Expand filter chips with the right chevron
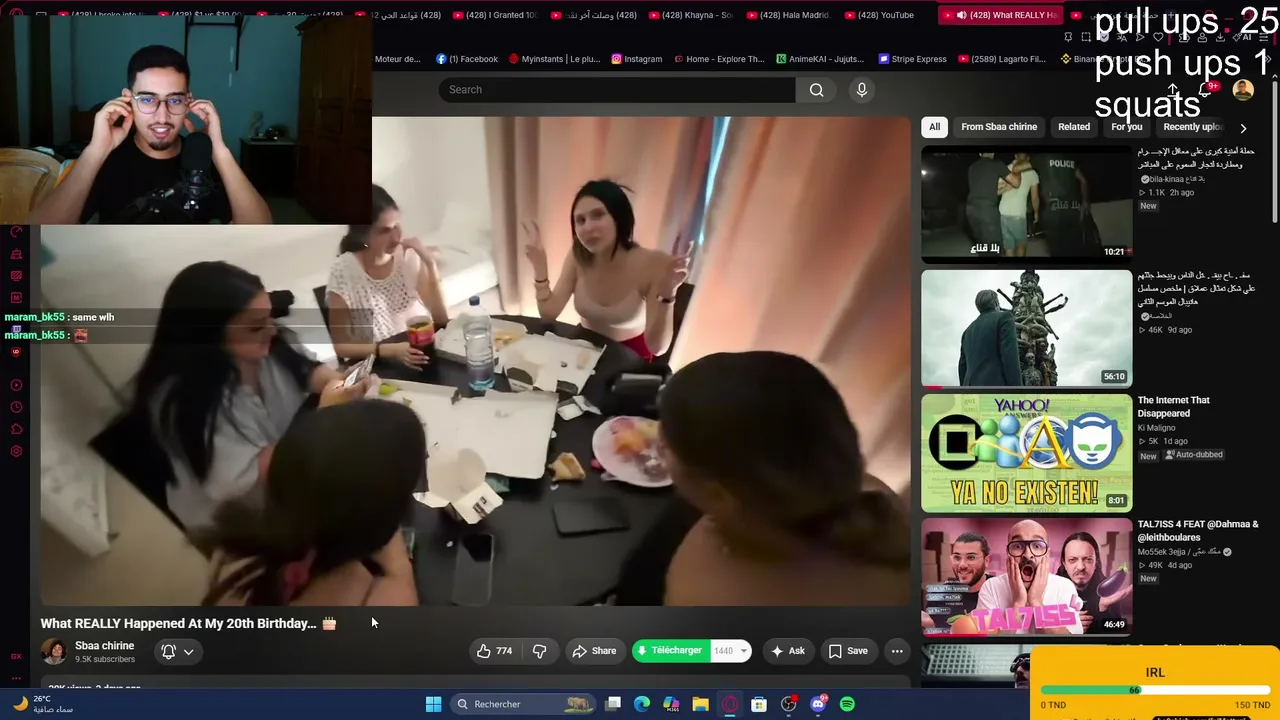This screenshot has width=1280, height=720. click(x=1243, y=128)
